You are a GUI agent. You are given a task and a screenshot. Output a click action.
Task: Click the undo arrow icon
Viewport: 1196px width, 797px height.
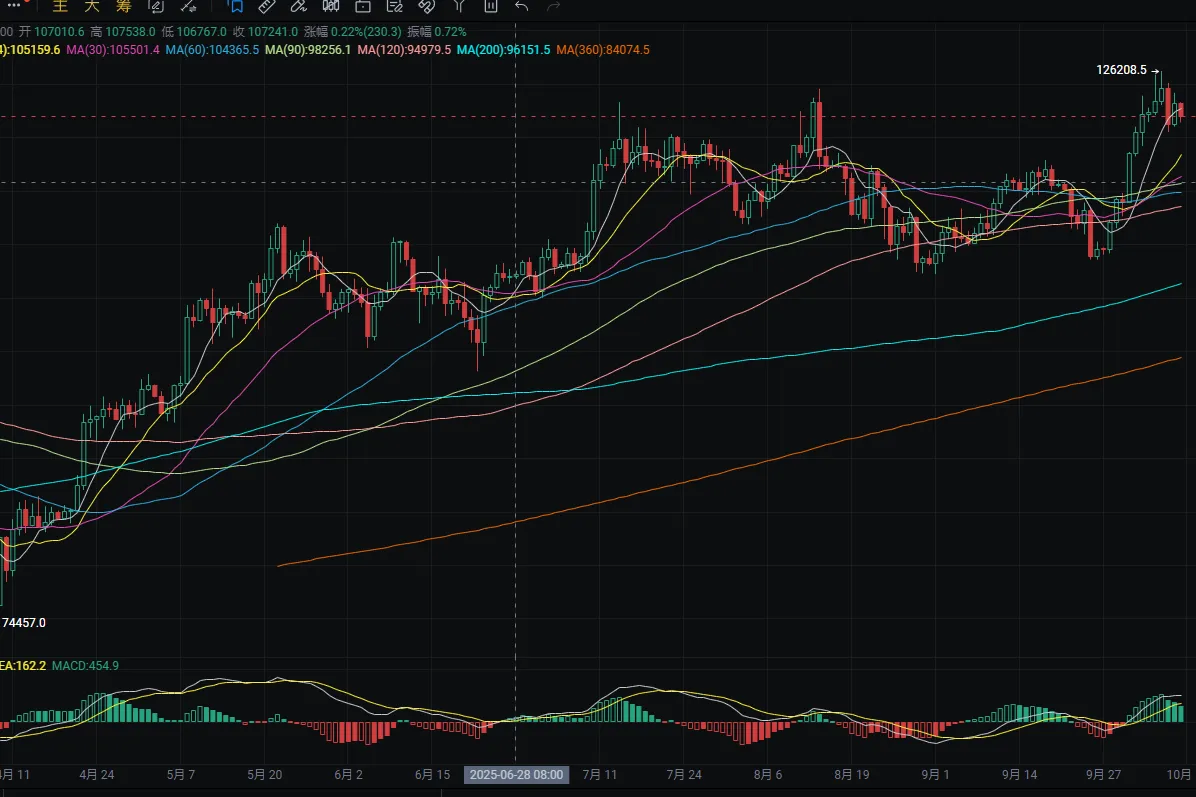[x=522, y=6]
